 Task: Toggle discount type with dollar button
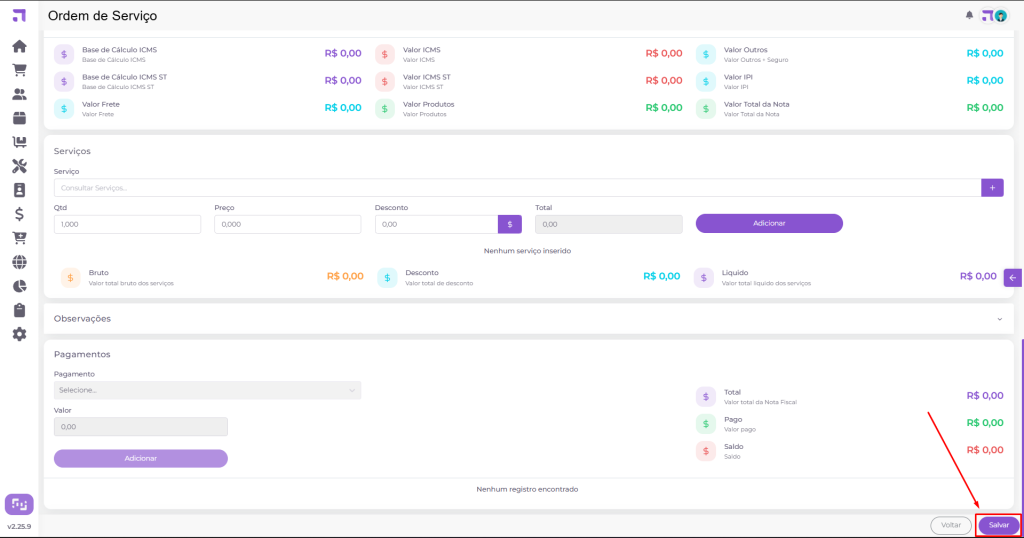(x=510, y=224)
